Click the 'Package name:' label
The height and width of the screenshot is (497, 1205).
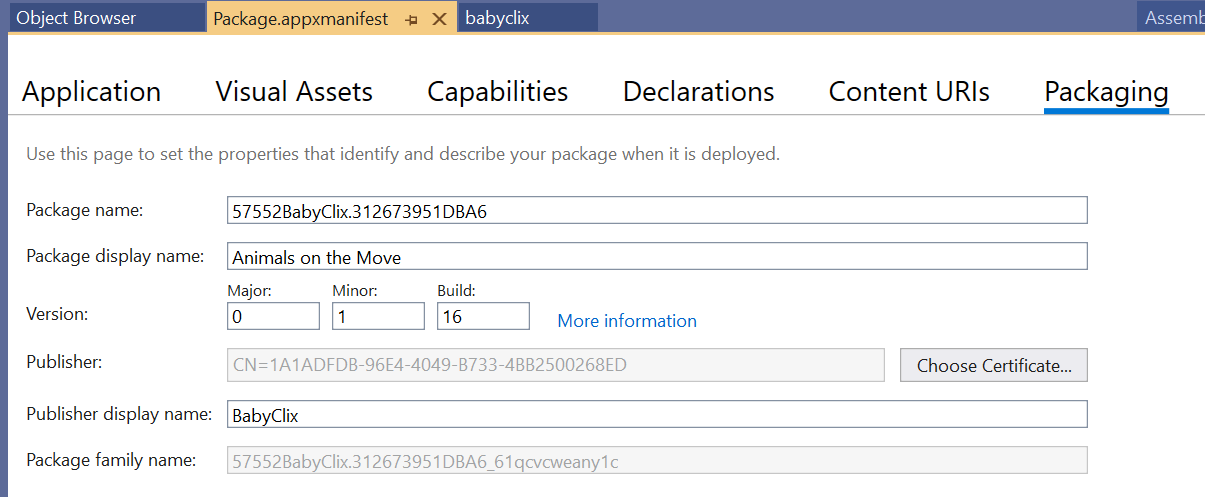coord(85,210)
